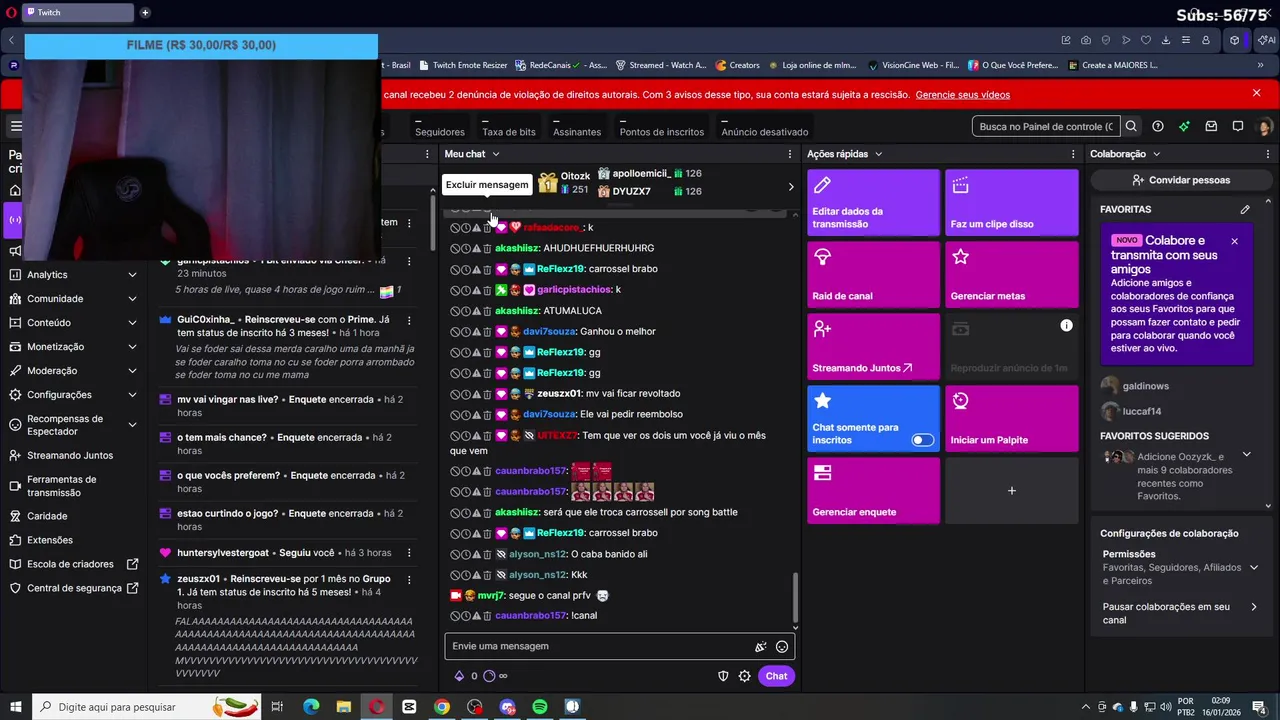This screenshot has width=1280, height=720.
Task: Click the purple Chat send button
Action: click(777, 676)
